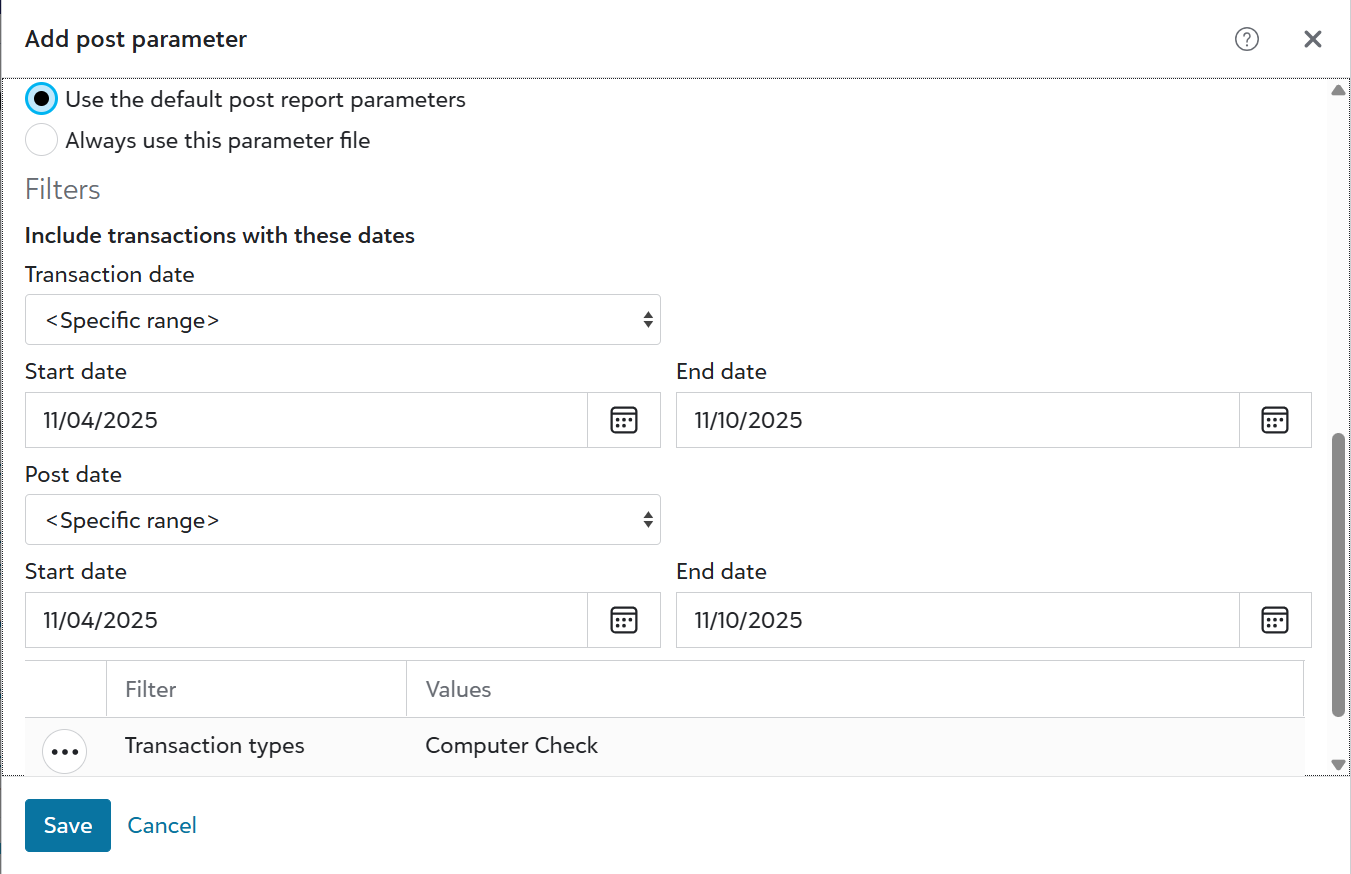Screen dimensions: 1351x874
Task: Select Use the default post report parameters
Action: pos(42,99)
